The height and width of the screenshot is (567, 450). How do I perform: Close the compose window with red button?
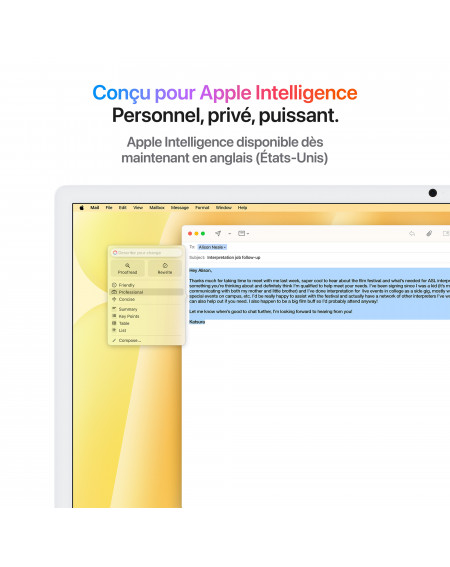(x=190, y=234)
